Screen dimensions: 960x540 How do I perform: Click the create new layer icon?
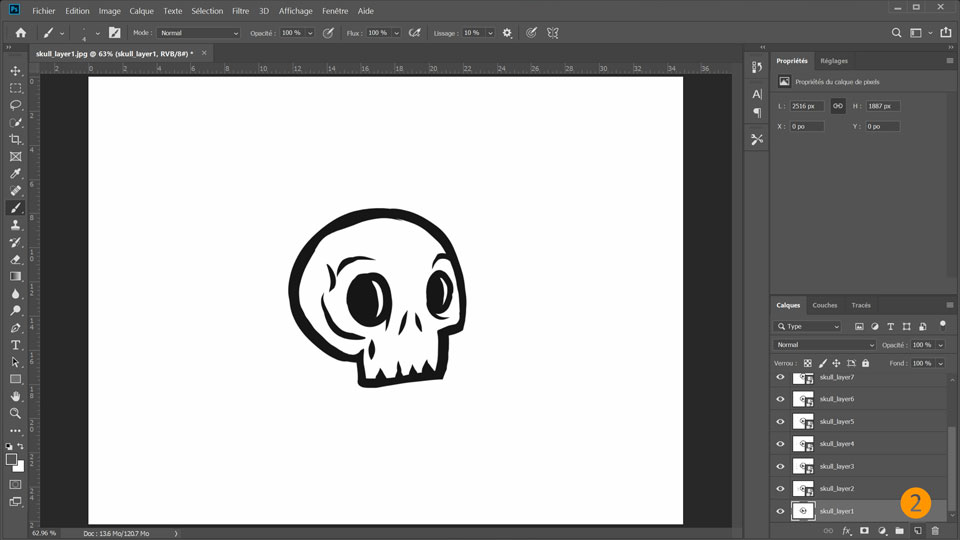917,530
